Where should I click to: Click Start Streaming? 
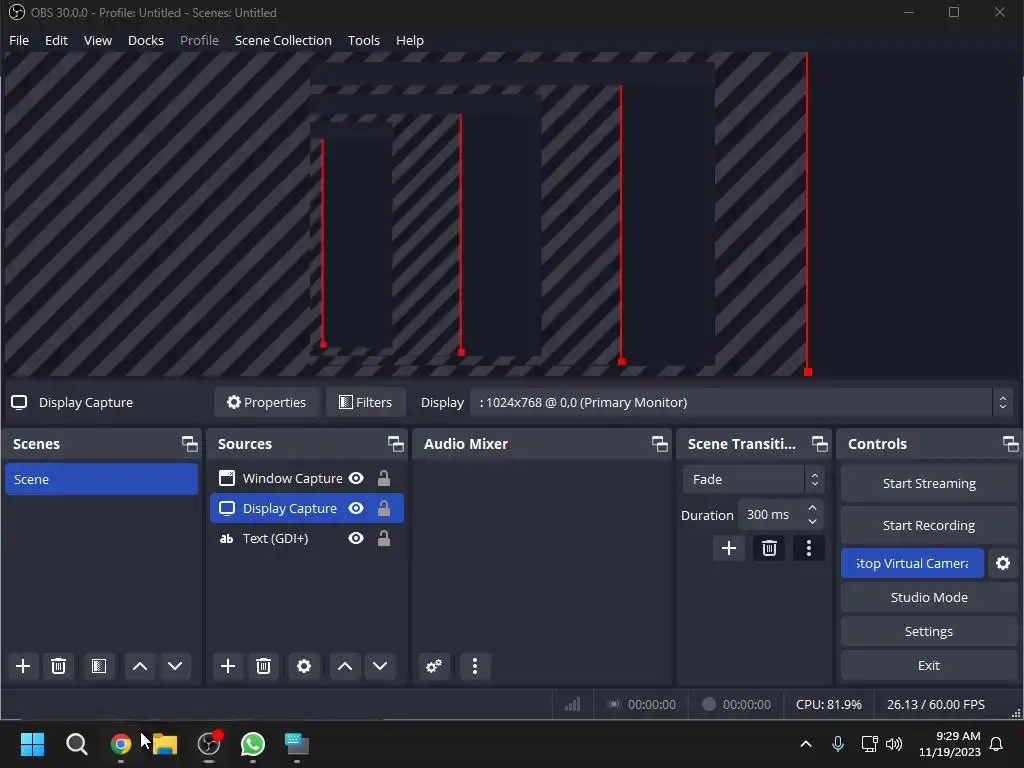[929, 483]
